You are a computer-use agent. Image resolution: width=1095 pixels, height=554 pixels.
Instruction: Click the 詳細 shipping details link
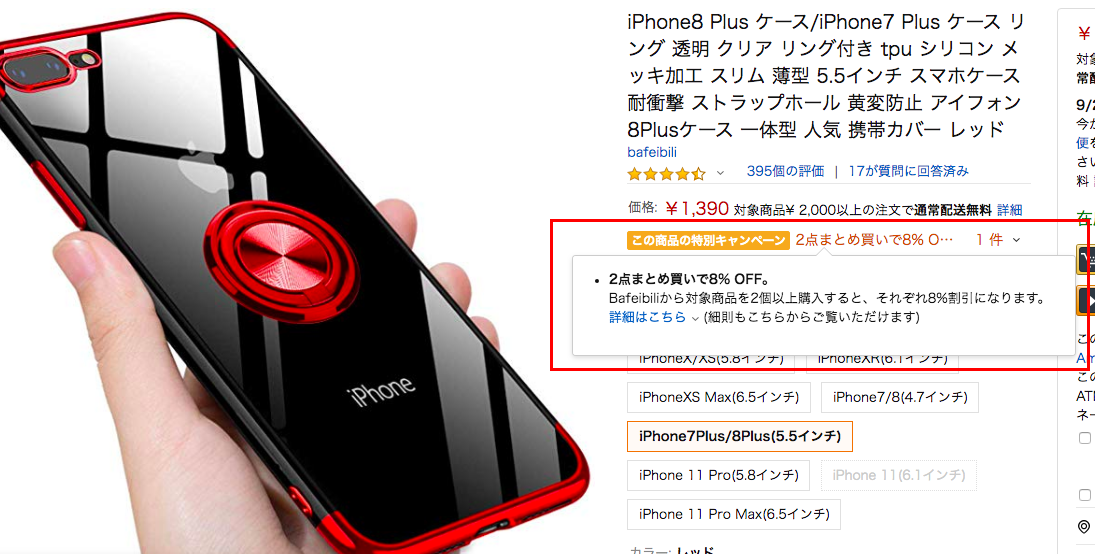pos(1010,210)
